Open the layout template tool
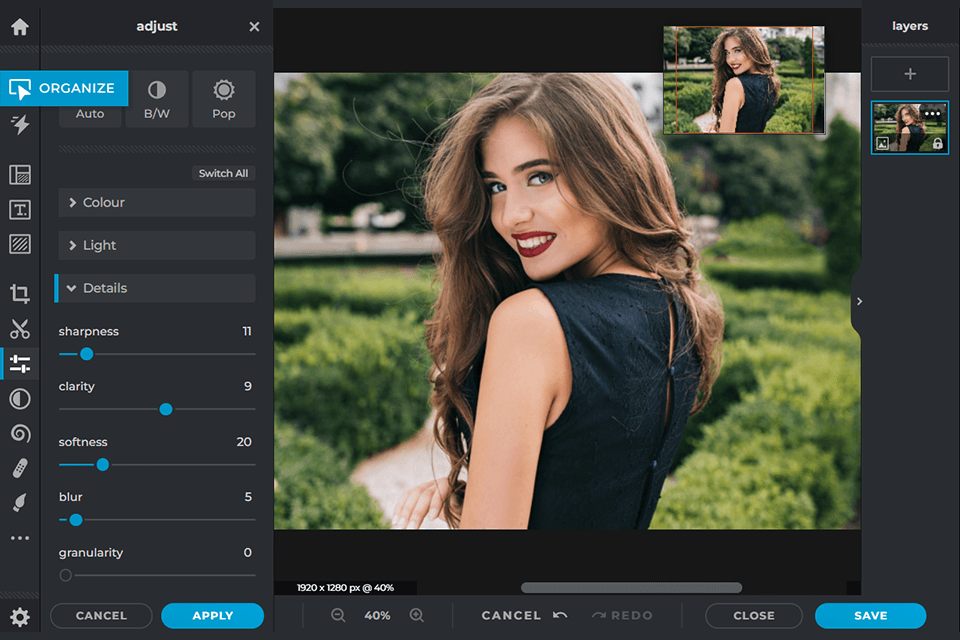The width and height of the screenshot is (960, 640). [20, 175]
